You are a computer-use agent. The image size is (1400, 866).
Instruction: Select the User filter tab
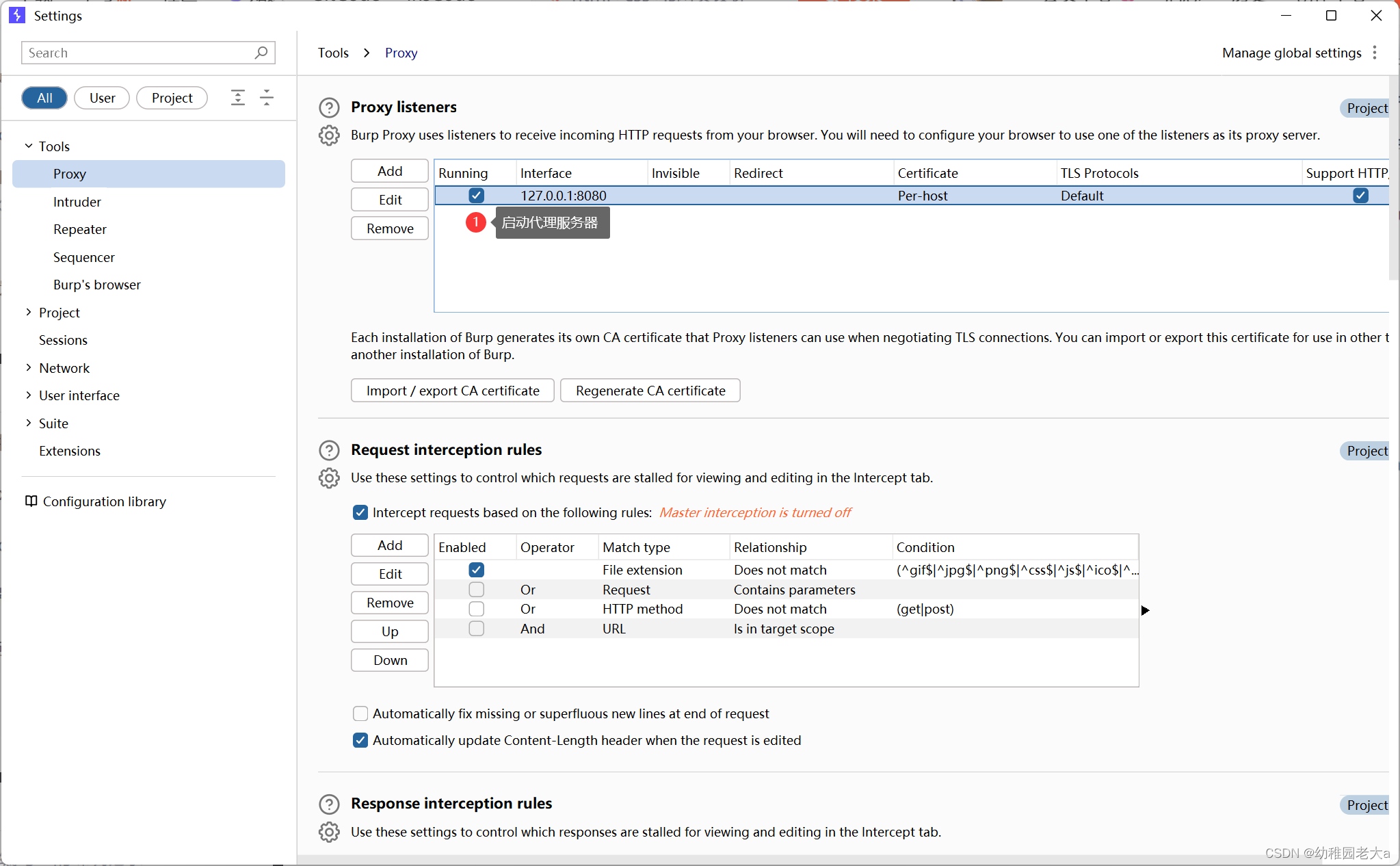point(102,98)
